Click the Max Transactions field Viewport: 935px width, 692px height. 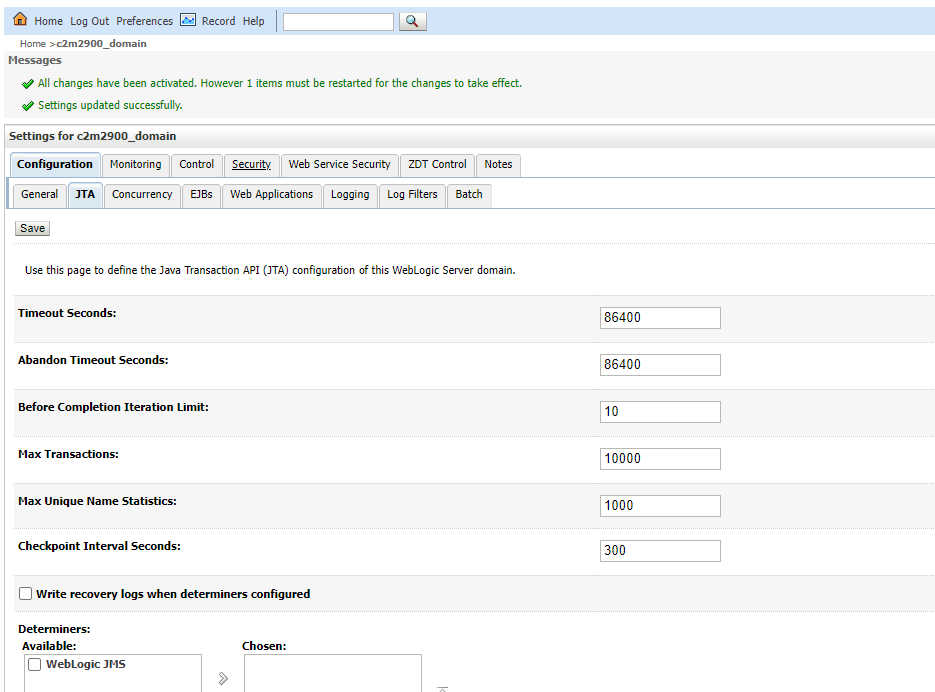[660, 459]
